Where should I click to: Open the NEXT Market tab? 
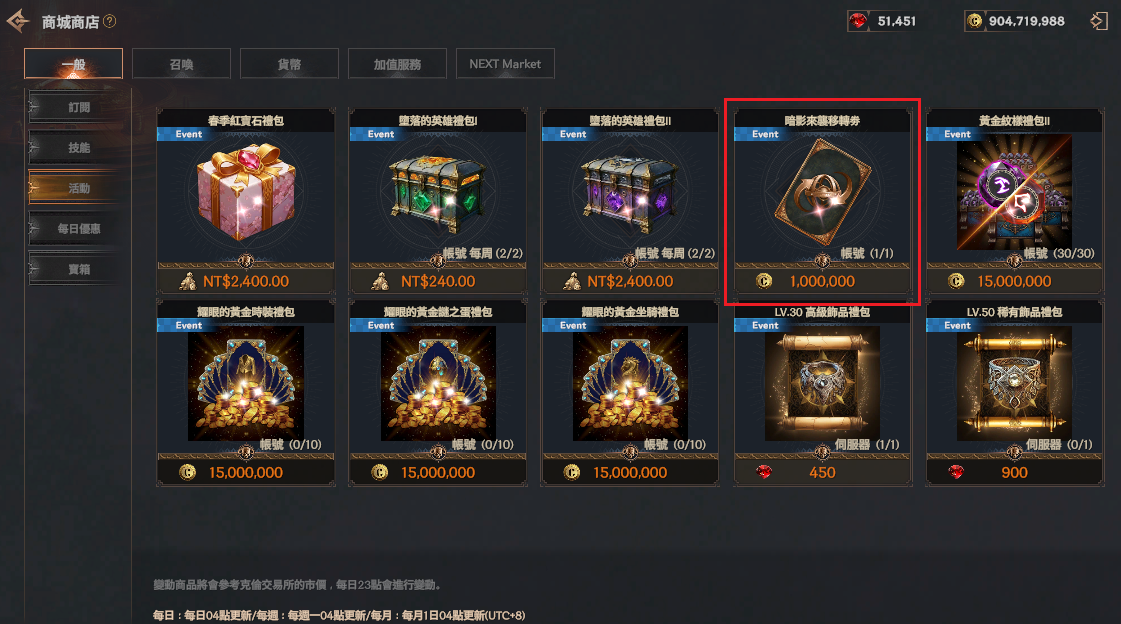[x=505, y=64]
